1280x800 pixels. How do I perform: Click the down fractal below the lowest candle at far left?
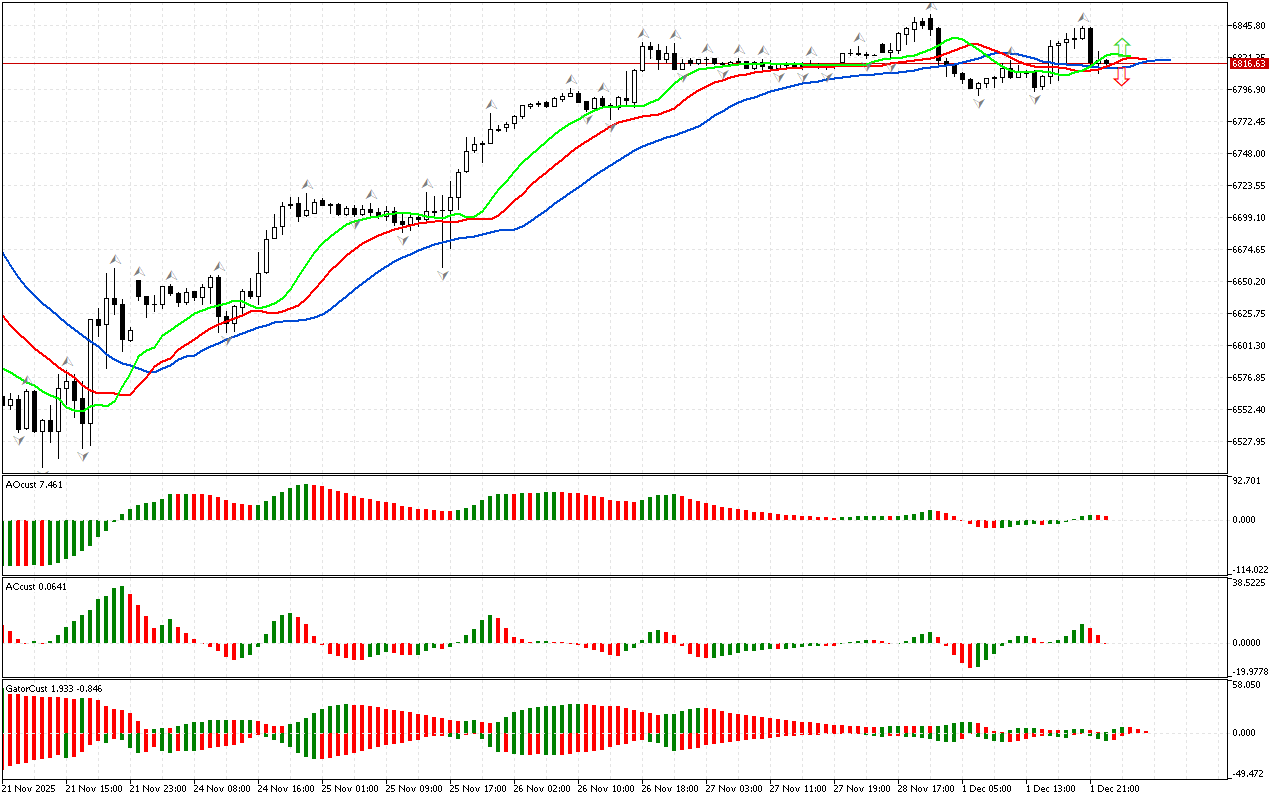pos(43,474)
